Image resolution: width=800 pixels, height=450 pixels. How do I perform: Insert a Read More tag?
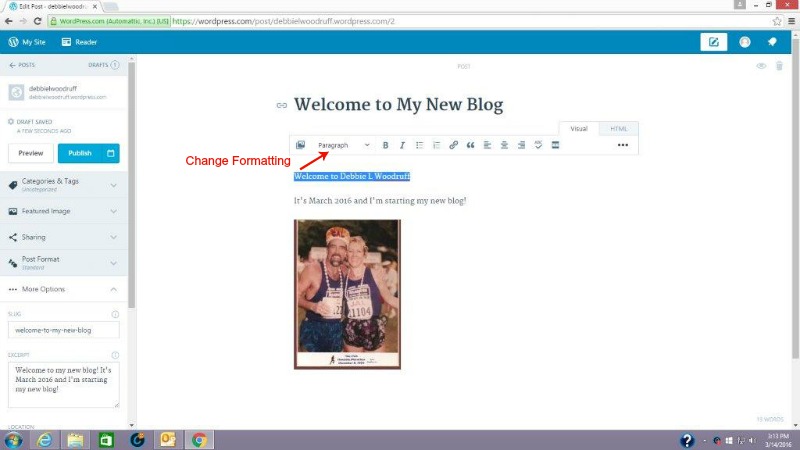point(555,145)
